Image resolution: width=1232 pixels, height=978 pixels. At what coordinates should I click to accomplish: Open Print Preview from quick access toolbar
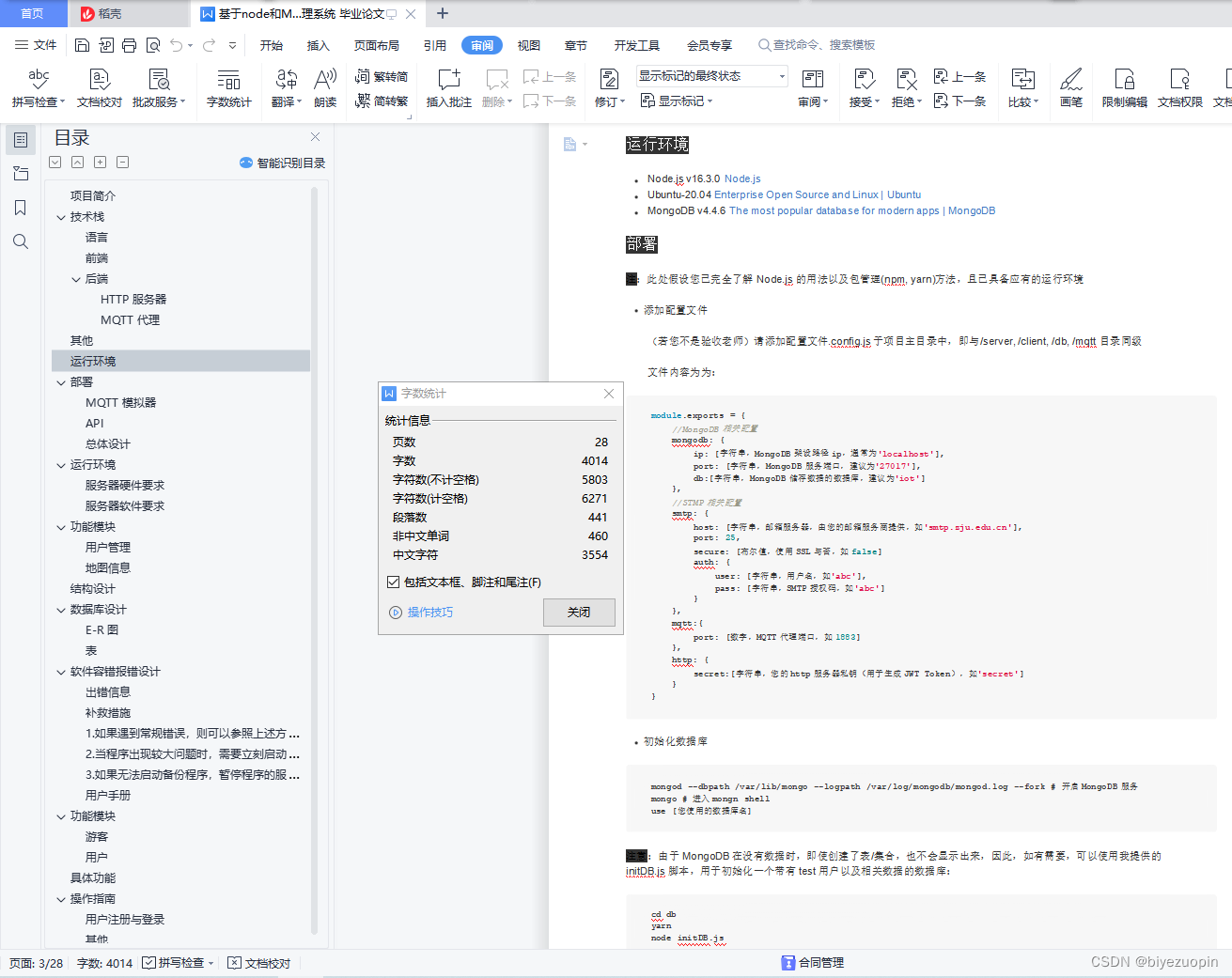(152, 45)
